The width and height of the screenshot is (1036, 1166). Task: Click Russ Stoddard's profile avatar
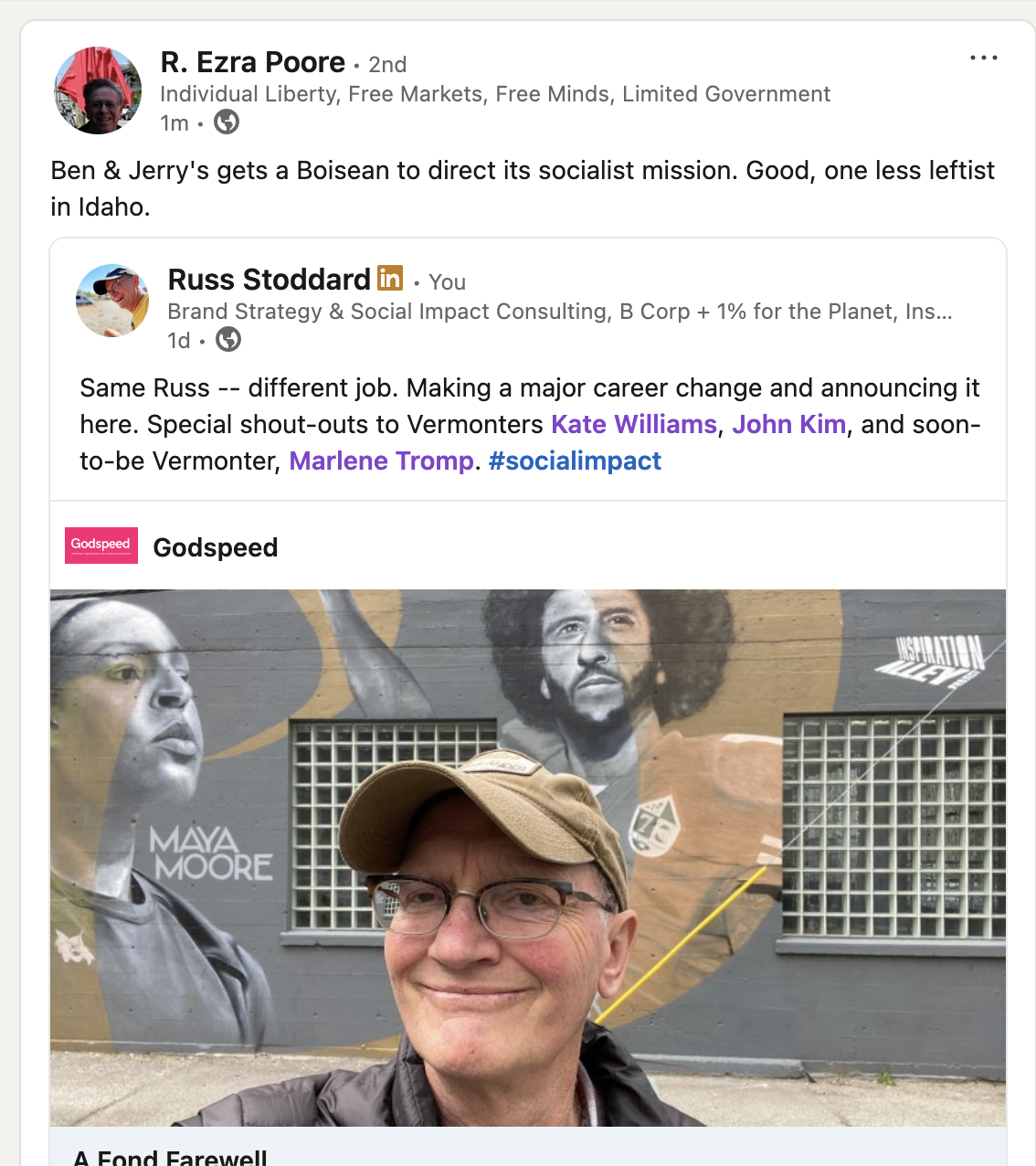(112, 301)
